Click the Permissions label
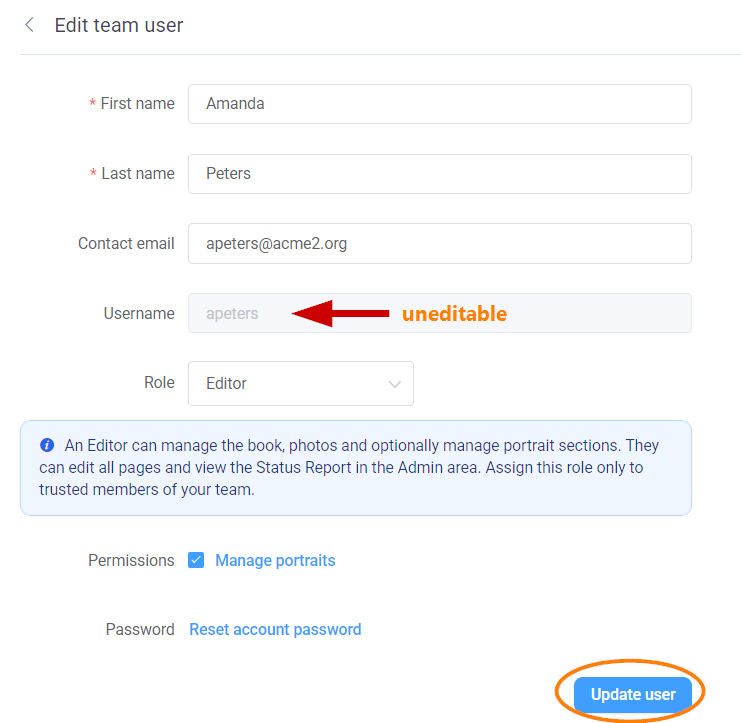The image size is (741, 723). click(x=131, y=560)
